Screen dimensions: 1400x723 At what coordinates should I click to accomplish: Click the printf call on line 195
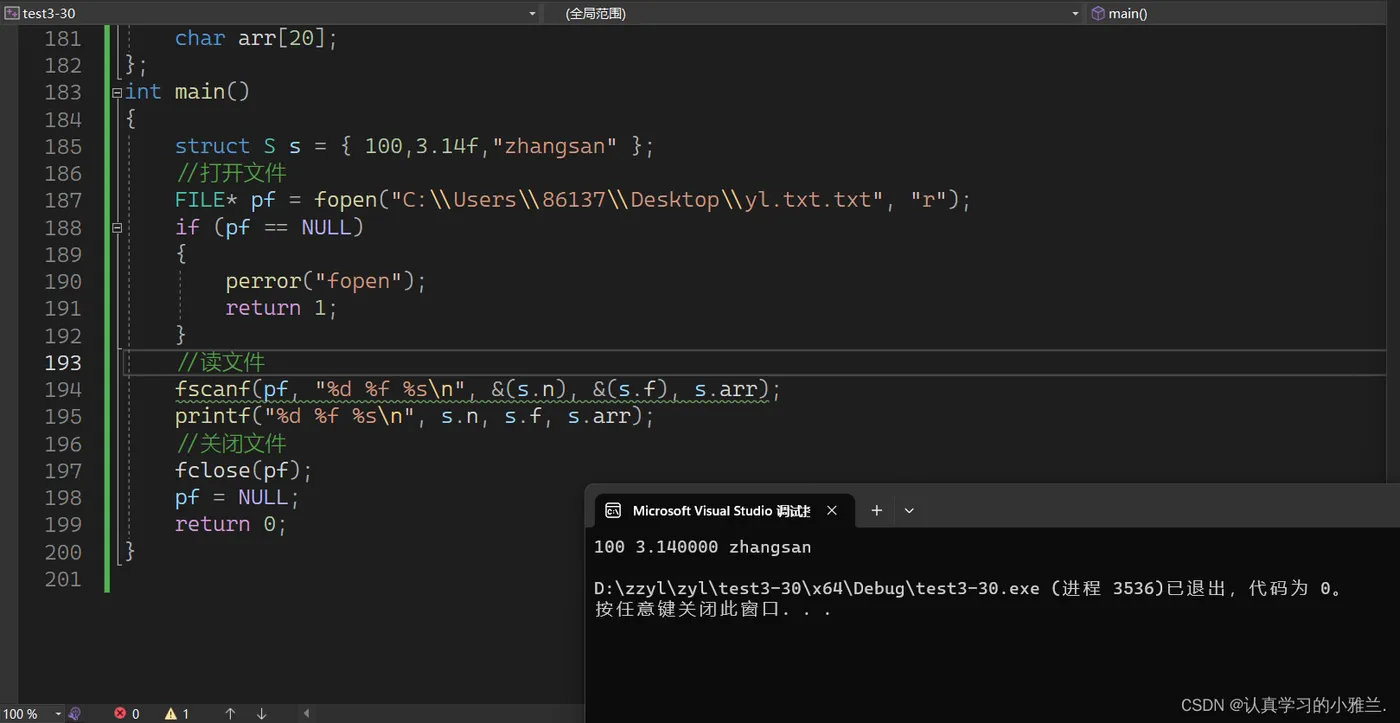pos(414,416)
